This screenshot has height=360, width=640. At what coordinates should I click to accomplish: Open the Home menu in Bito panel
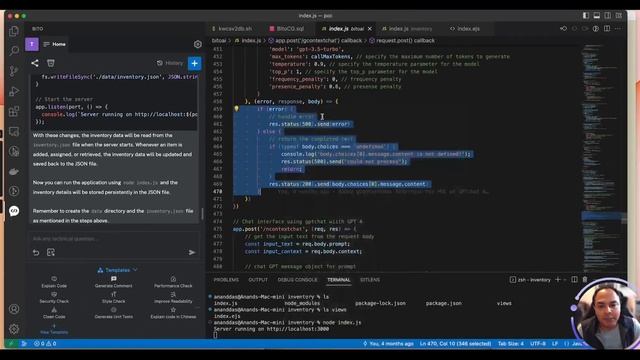click(55, 44)
